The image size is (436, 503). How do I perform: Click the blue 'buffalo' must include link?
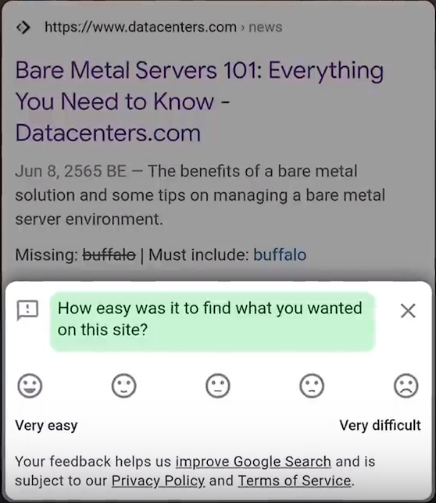tap(280, 255)
